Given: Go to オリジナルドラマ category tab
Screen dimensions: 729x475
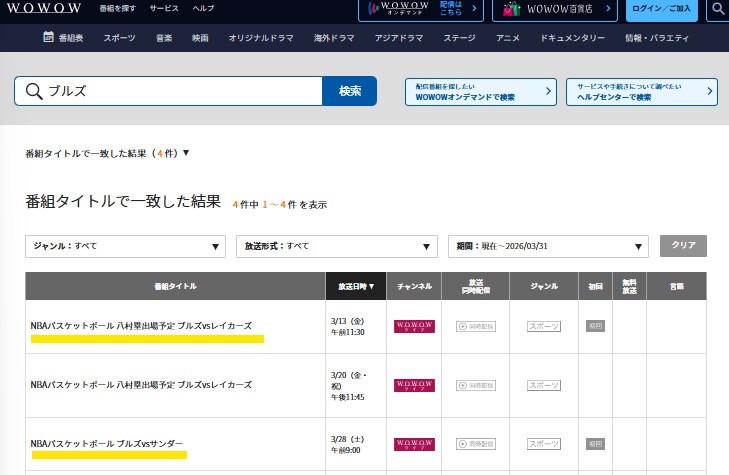Looking at the screenshot, I should coord(261,38).
